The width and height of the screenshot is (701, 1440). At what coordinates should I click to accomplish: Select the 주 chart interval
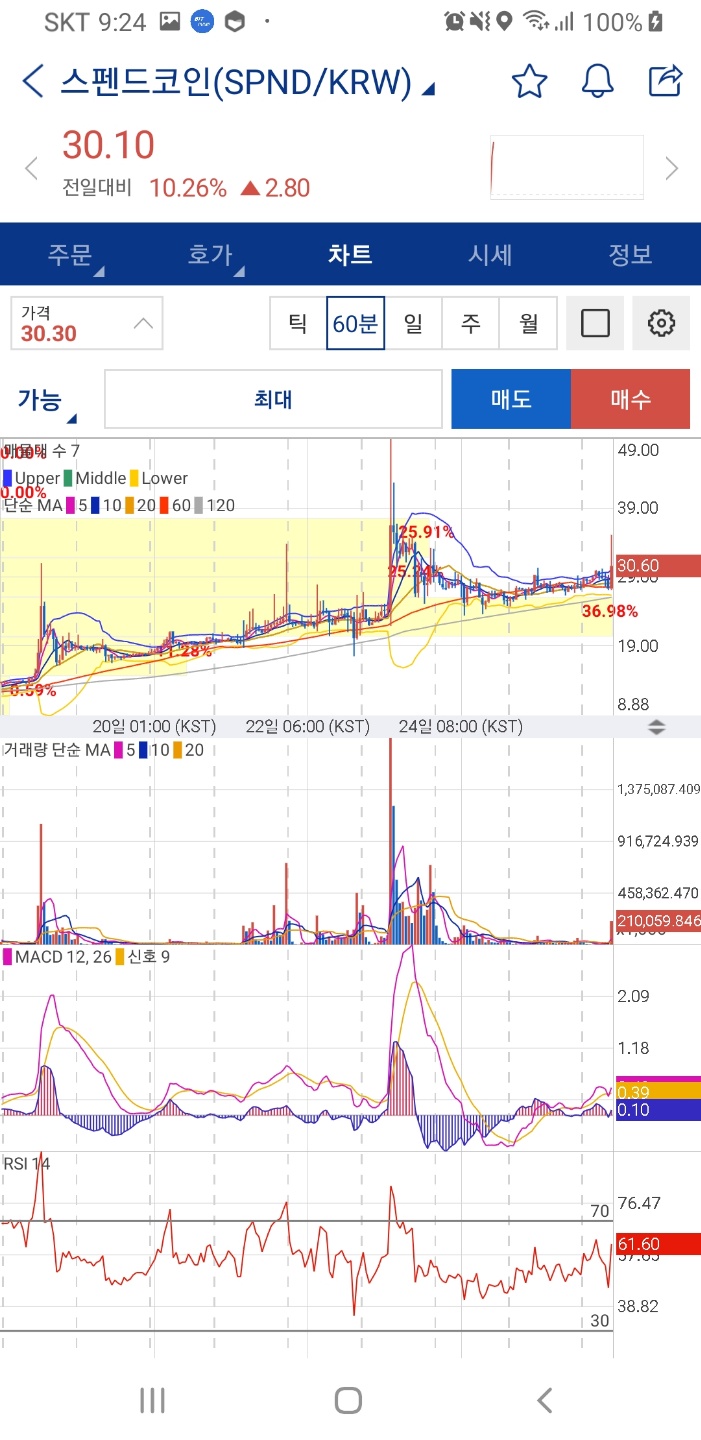[470, 323]
